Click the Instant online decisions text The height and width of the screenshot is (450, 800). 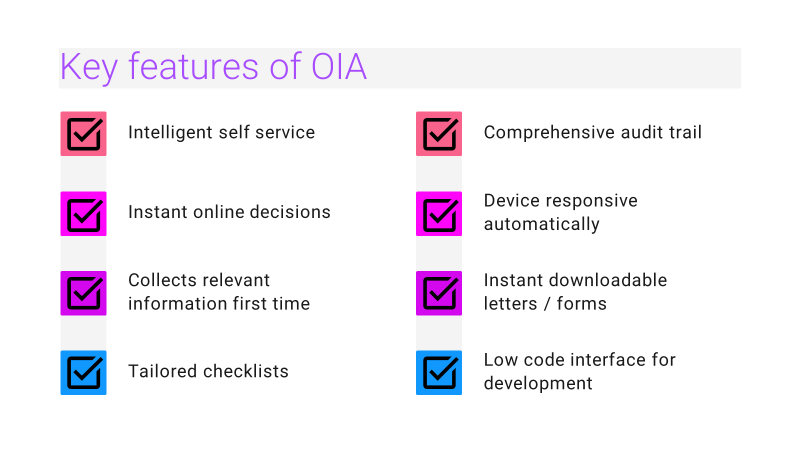pyautogui.click(x=229, y=212)
